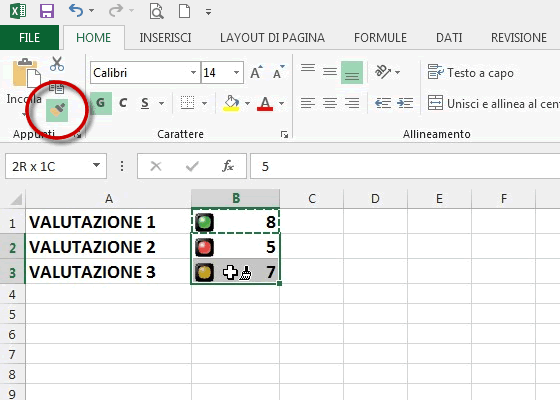Viewport: 560px width, 400px height.
Task: Increase font size with the large A
Action: coord(256,72)
